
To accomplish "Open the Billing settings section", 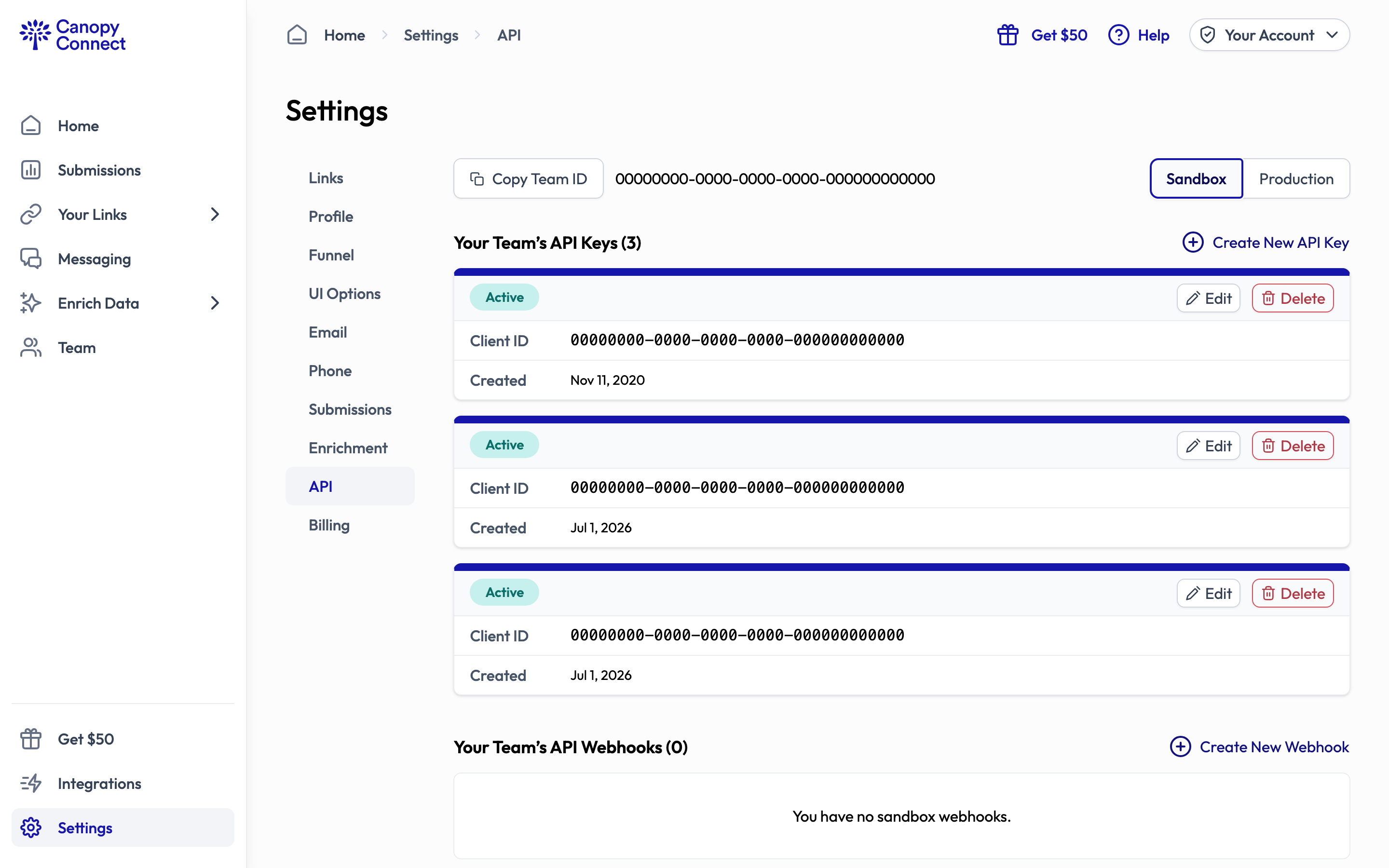I will (329, 525).
